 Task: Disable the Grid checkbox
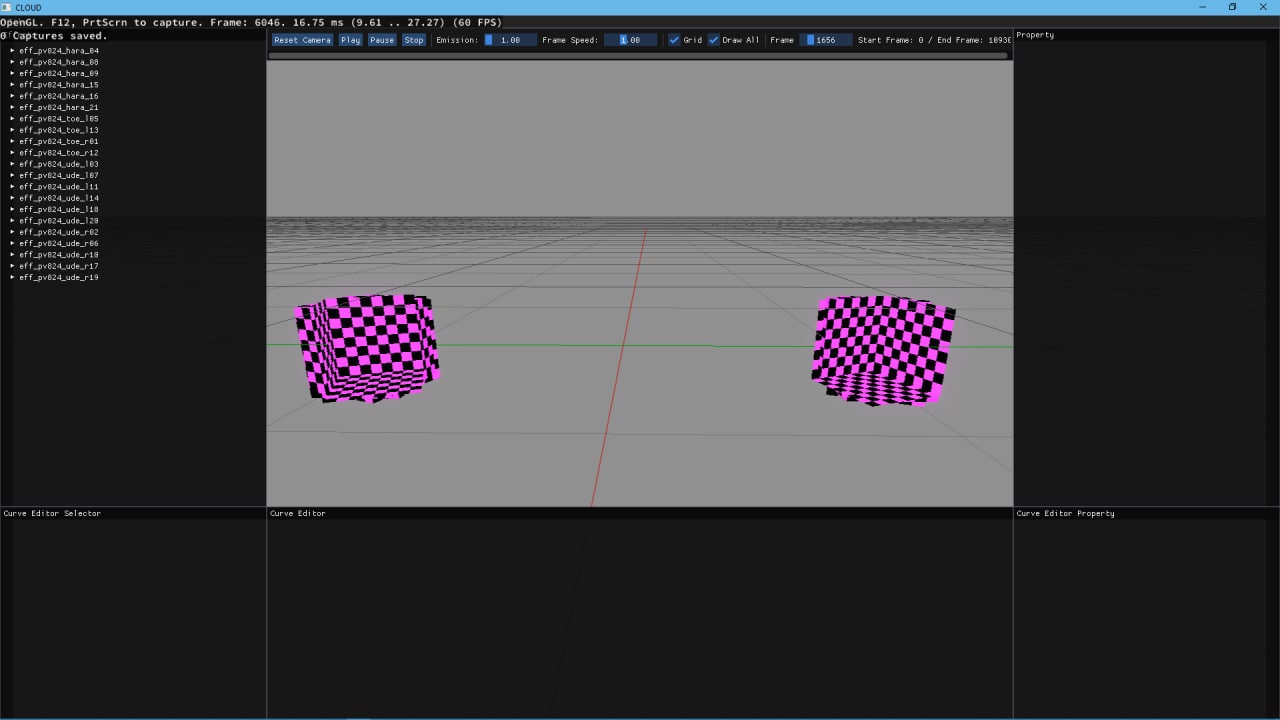[x=674, y=40]
